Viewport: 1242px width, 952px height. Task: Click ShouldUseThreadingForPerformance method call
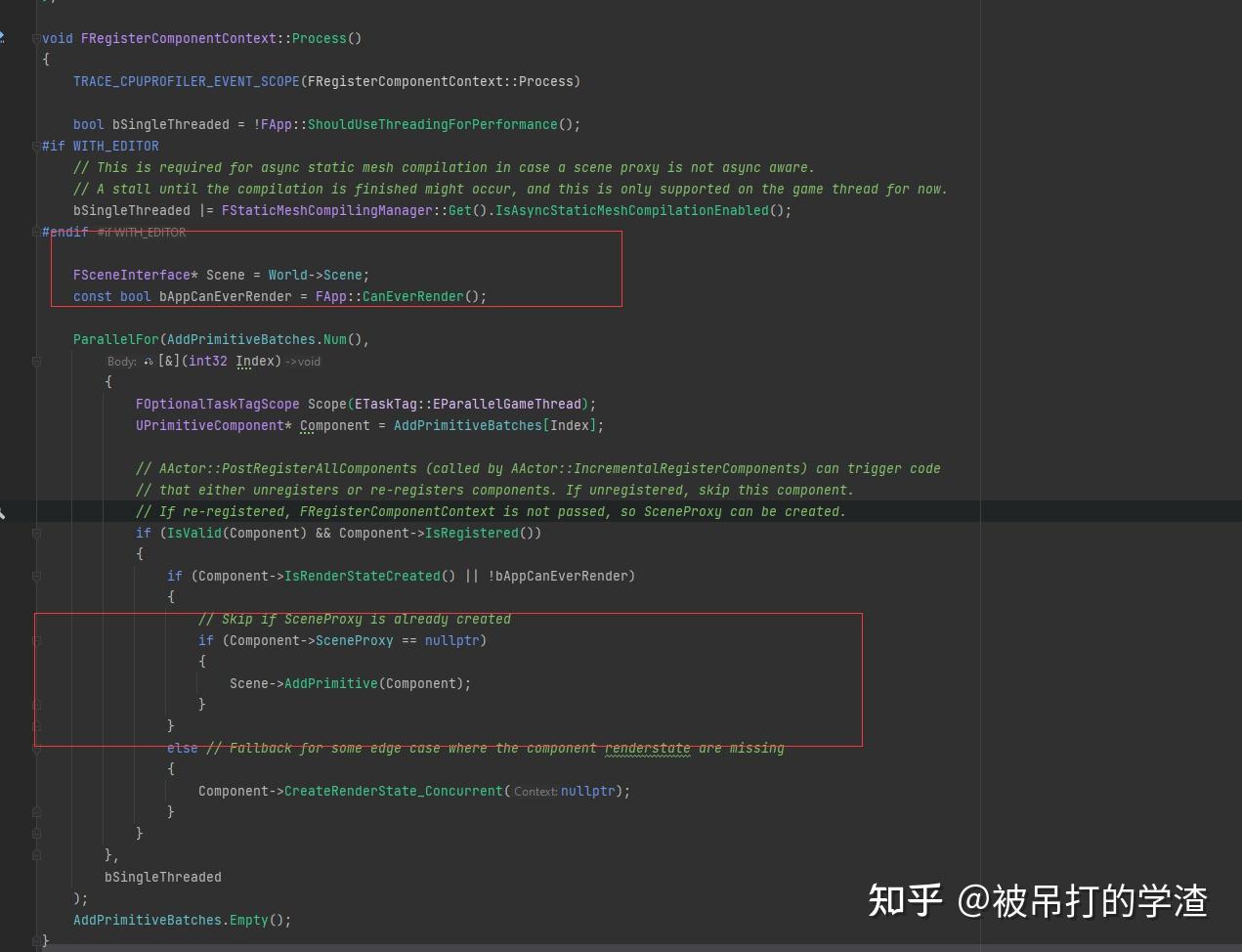point(432,124)
